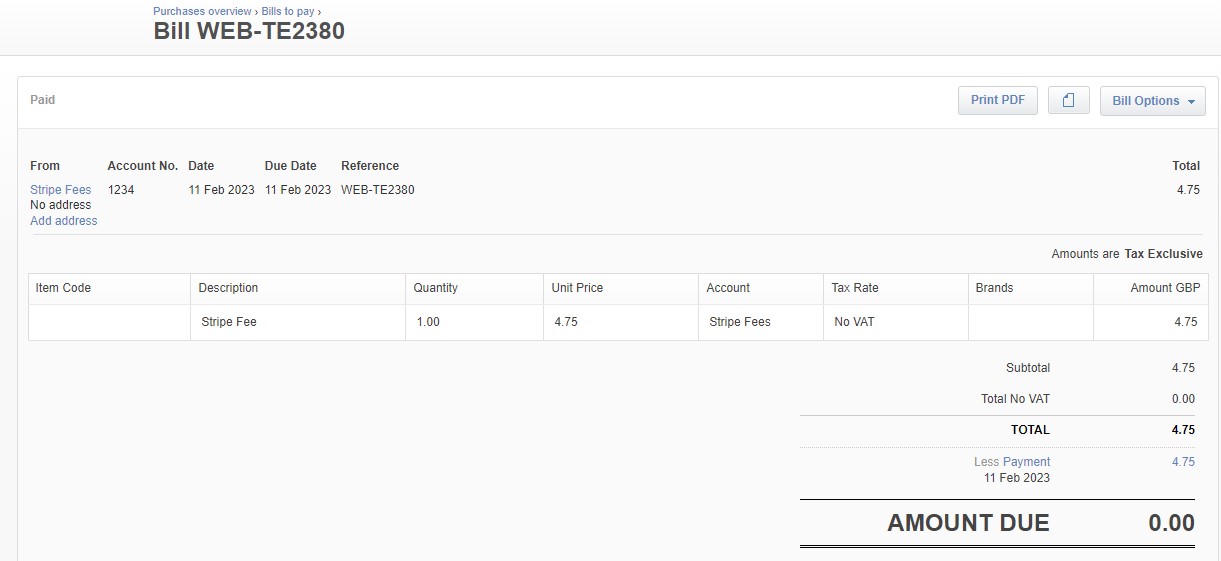This screenshot has width=1221, height=561.
Task: Open Bills to pay breadcrumb link
Action: [288, 11]
